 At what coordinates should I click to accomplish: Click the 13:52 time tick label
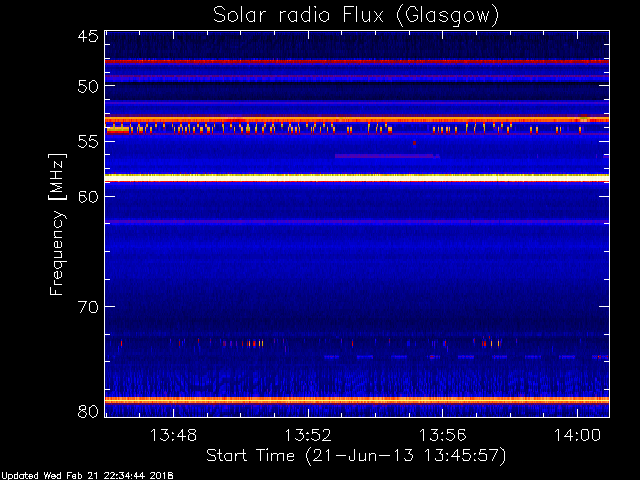click(308, 435)
